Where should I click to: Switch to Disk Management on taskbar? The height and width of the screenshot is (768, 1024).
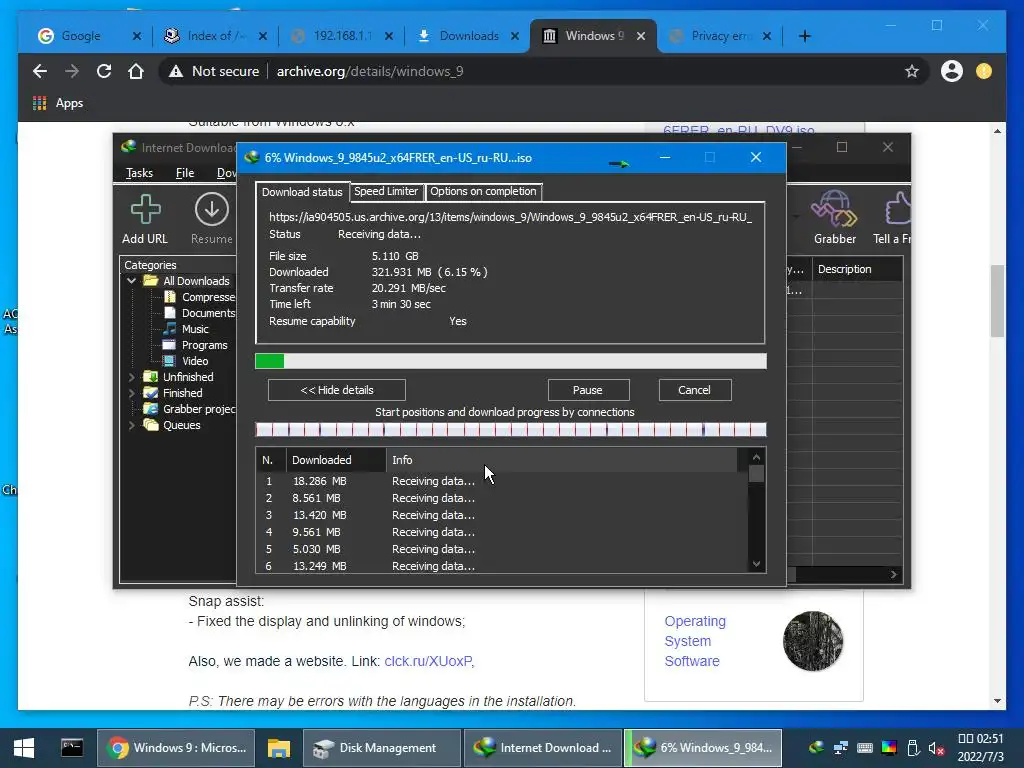point(381,748)
